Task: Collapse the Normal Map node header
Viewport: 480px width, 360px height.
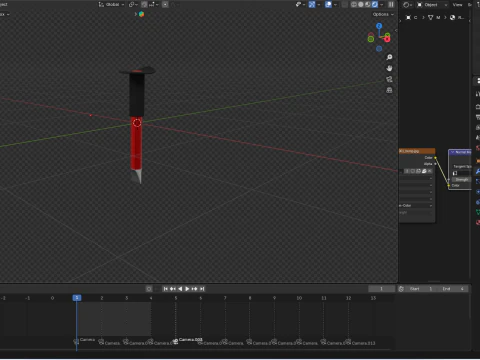Action: (452, 152)
